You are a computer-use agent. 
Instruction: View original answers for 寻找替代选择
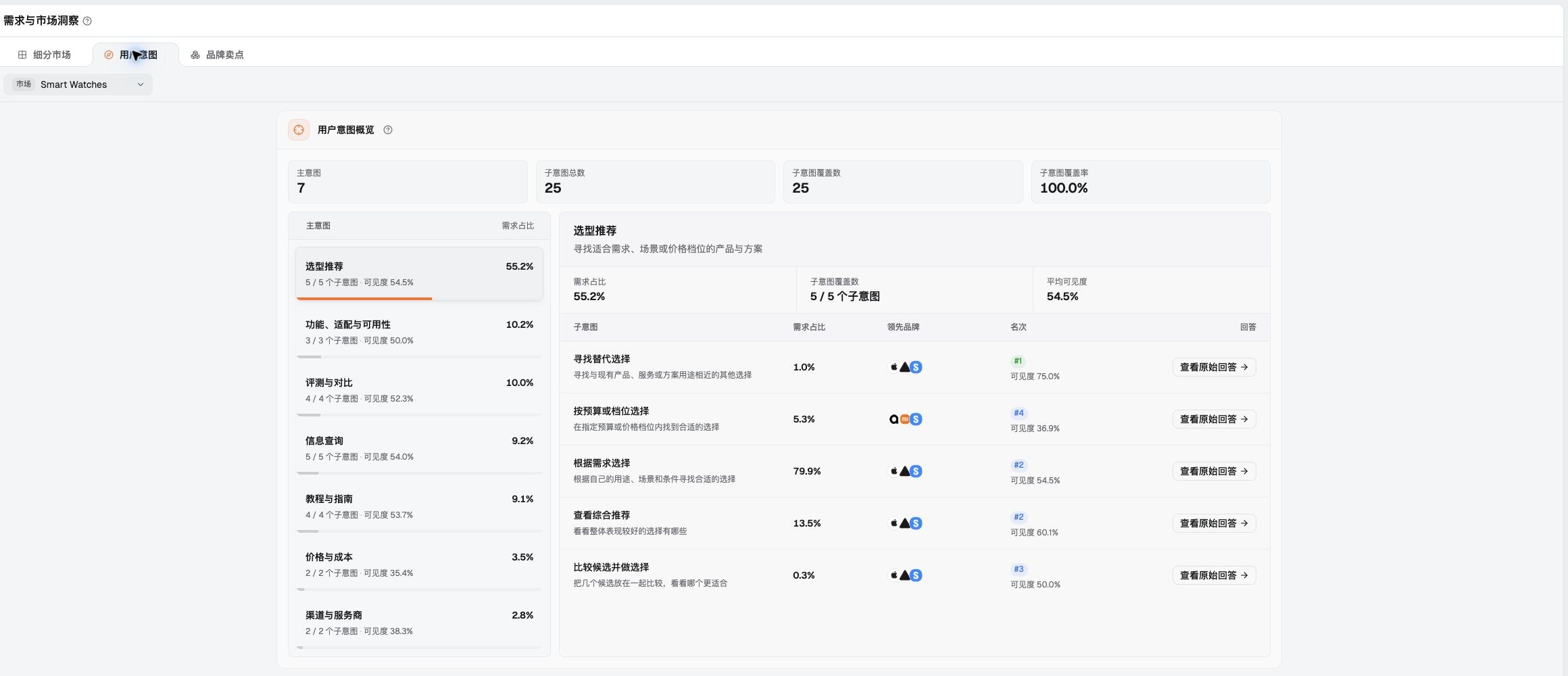(1214, 367)
